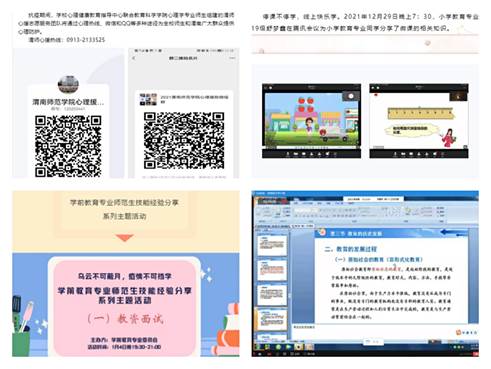Click the camera icon in left meeting toolbar
The height and width of the screenshot is (369, 491).
296,154
